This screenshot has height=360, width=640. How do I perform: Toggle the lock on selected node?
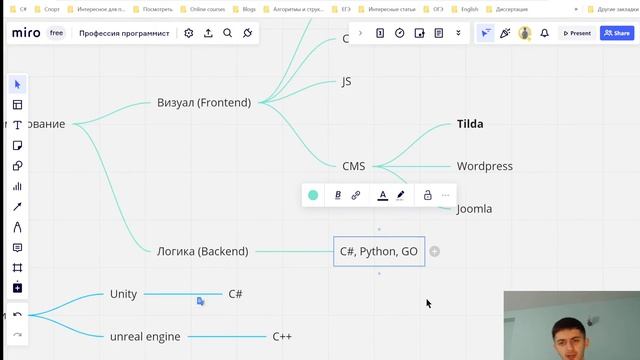click(427, 195)
